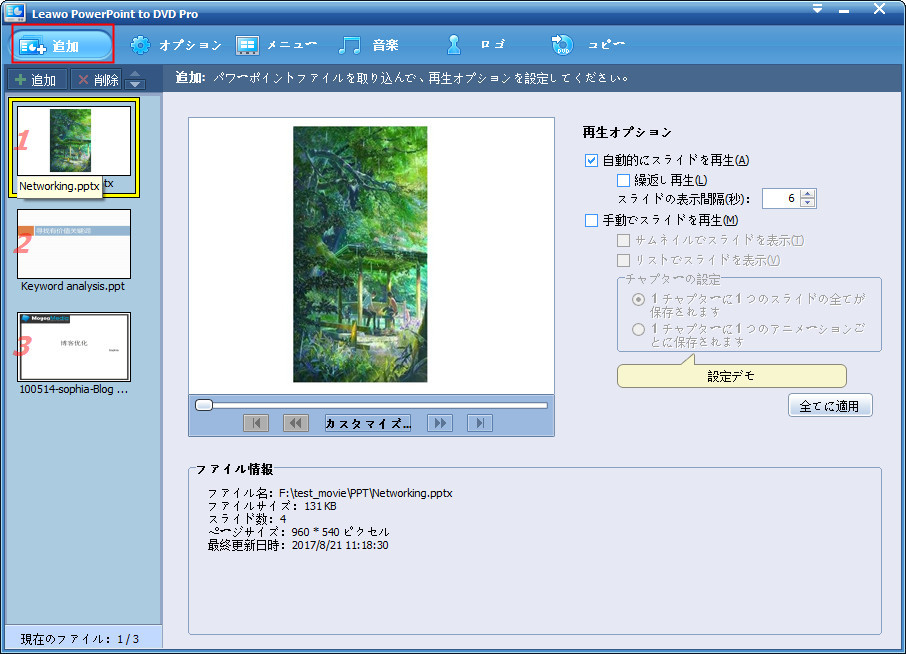Jump to first slide in preview
Image resolution: width=906 pixels, height=654 pixels.
(256, 423)
